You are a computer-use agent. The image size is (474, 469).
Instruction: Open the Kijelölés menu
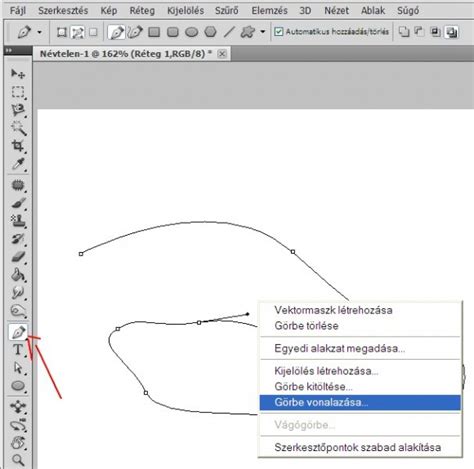click(185, 11)
